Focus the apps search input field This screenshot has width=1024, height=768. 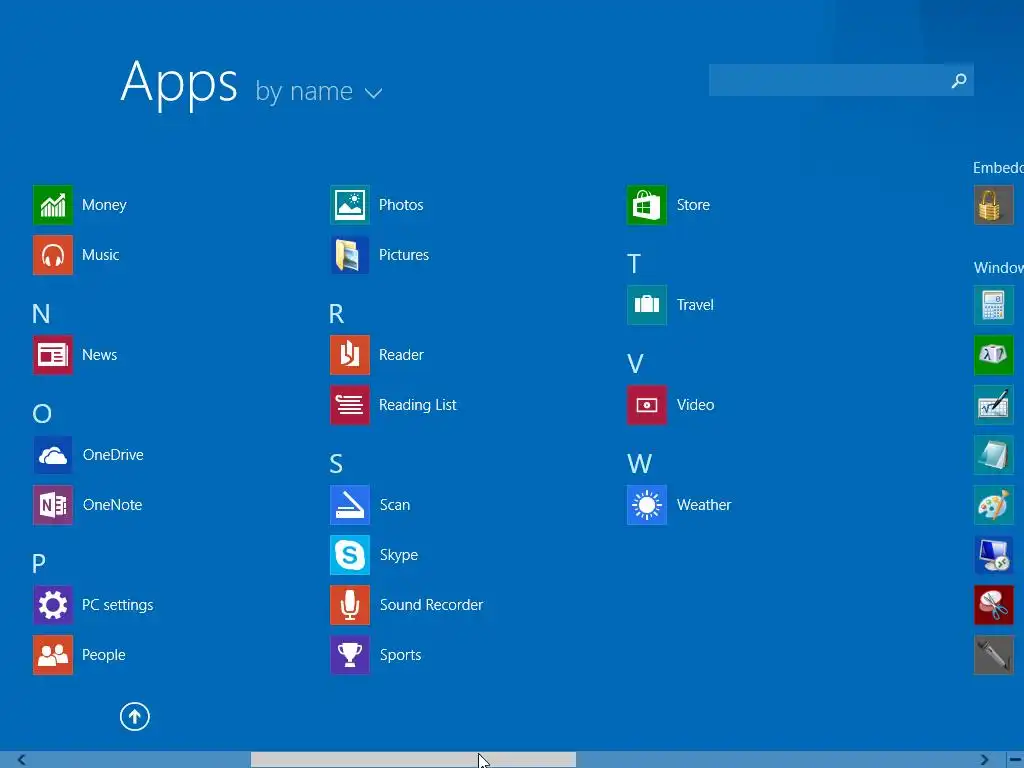point(841,80)
